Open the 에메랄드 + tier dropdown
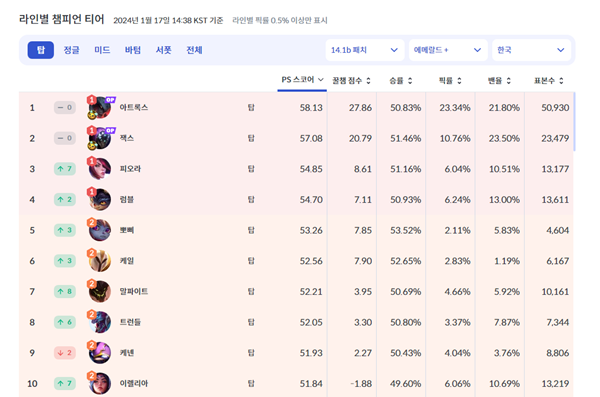 (x=448, y=50)
